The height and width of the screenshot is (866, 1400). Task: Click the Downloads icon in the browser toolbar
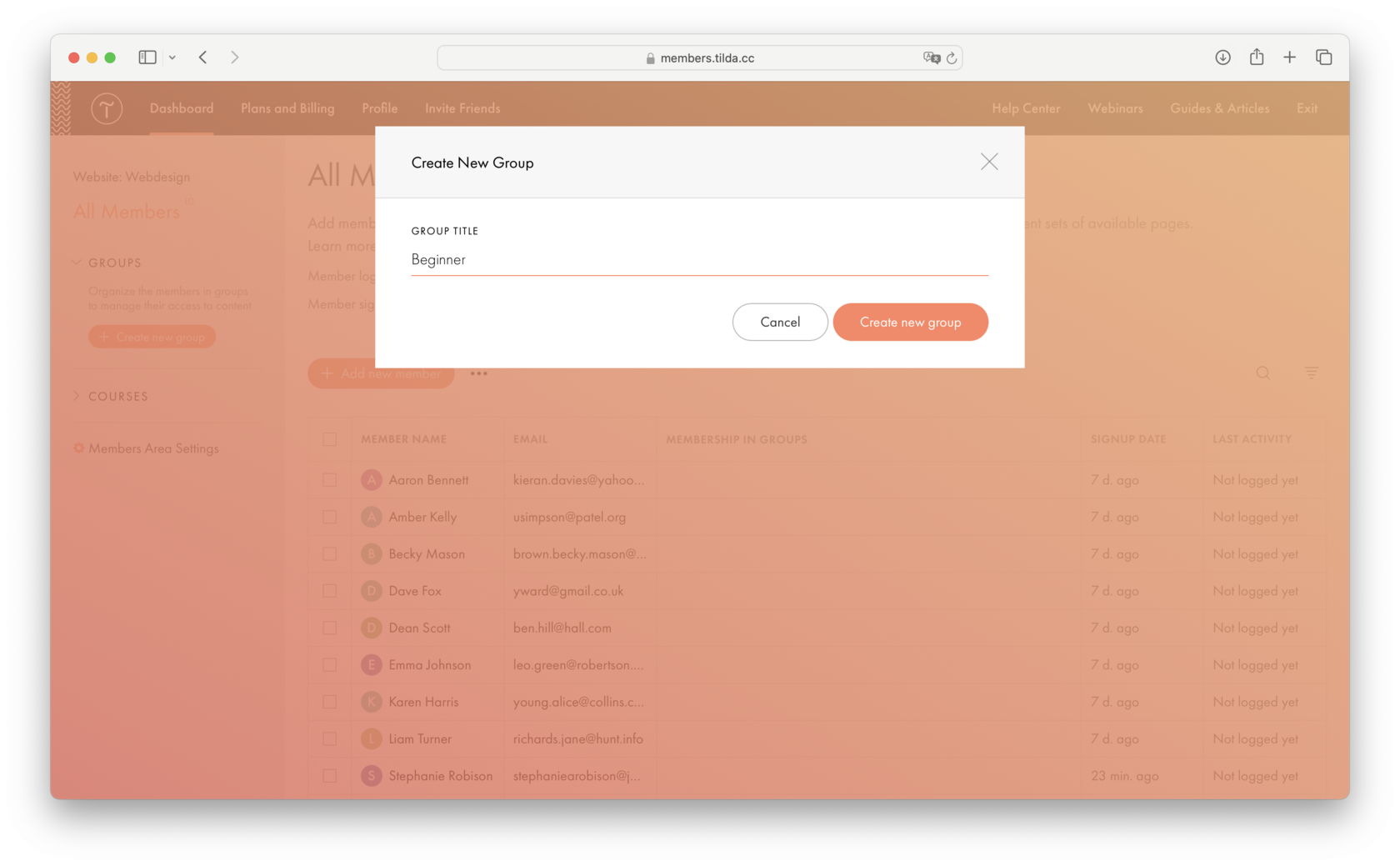1222,57
